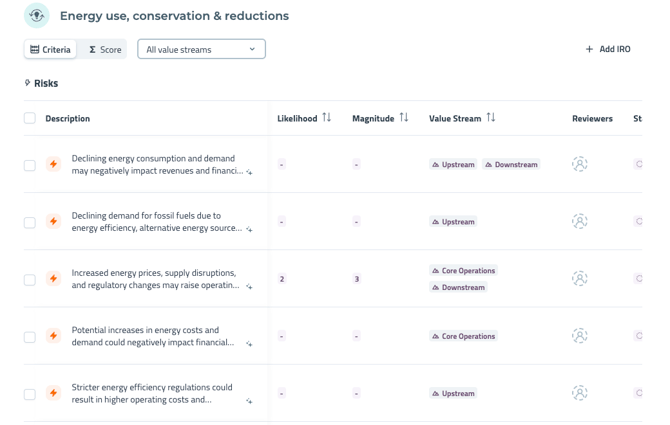Open the All value streams dropdown

click(201, 49)
